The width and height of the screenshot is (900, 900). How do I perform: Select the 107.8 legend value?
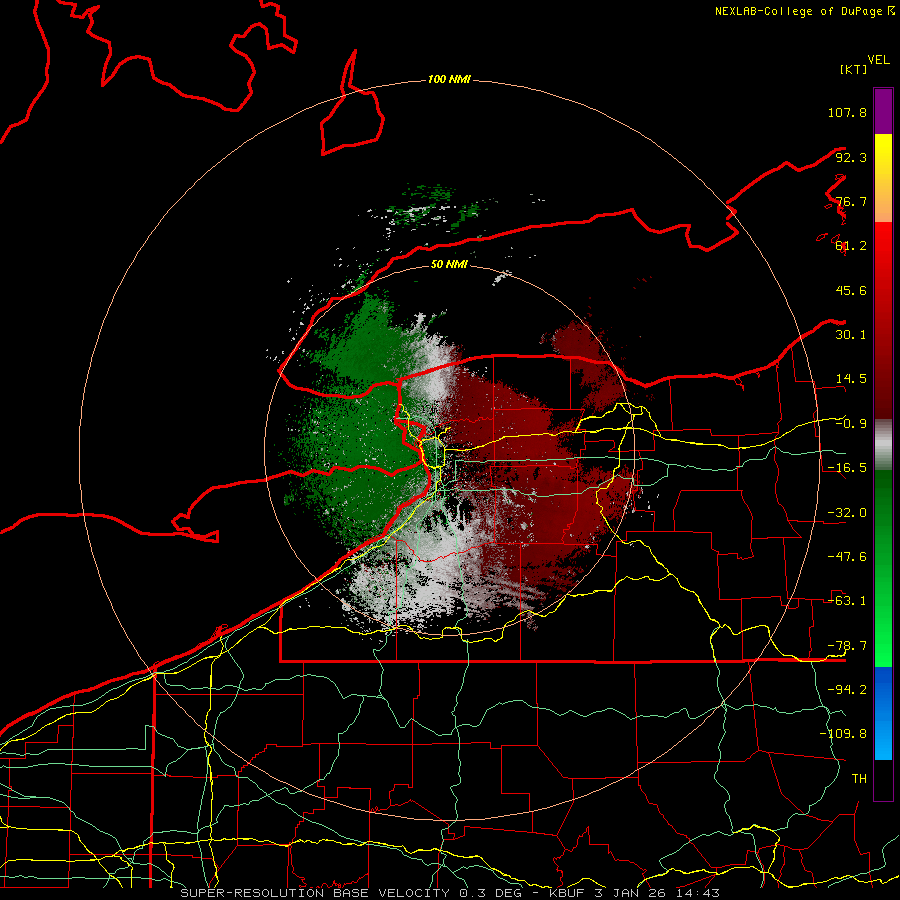[x=847, y=112]
